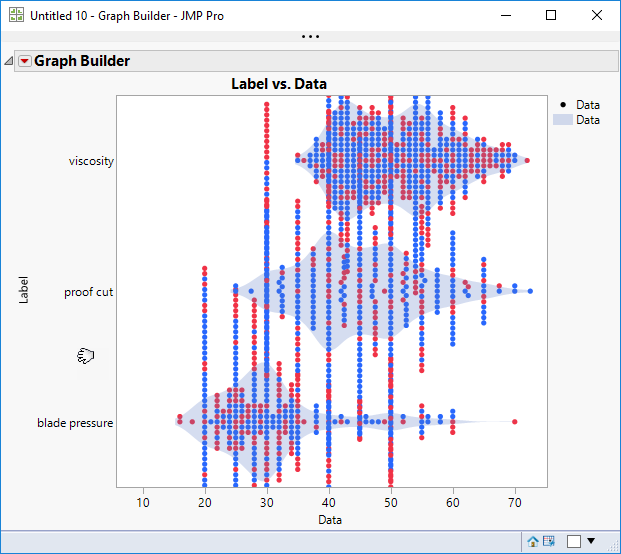Click the X axis tick value 20

pyautogui.click(x=205, y=503)
